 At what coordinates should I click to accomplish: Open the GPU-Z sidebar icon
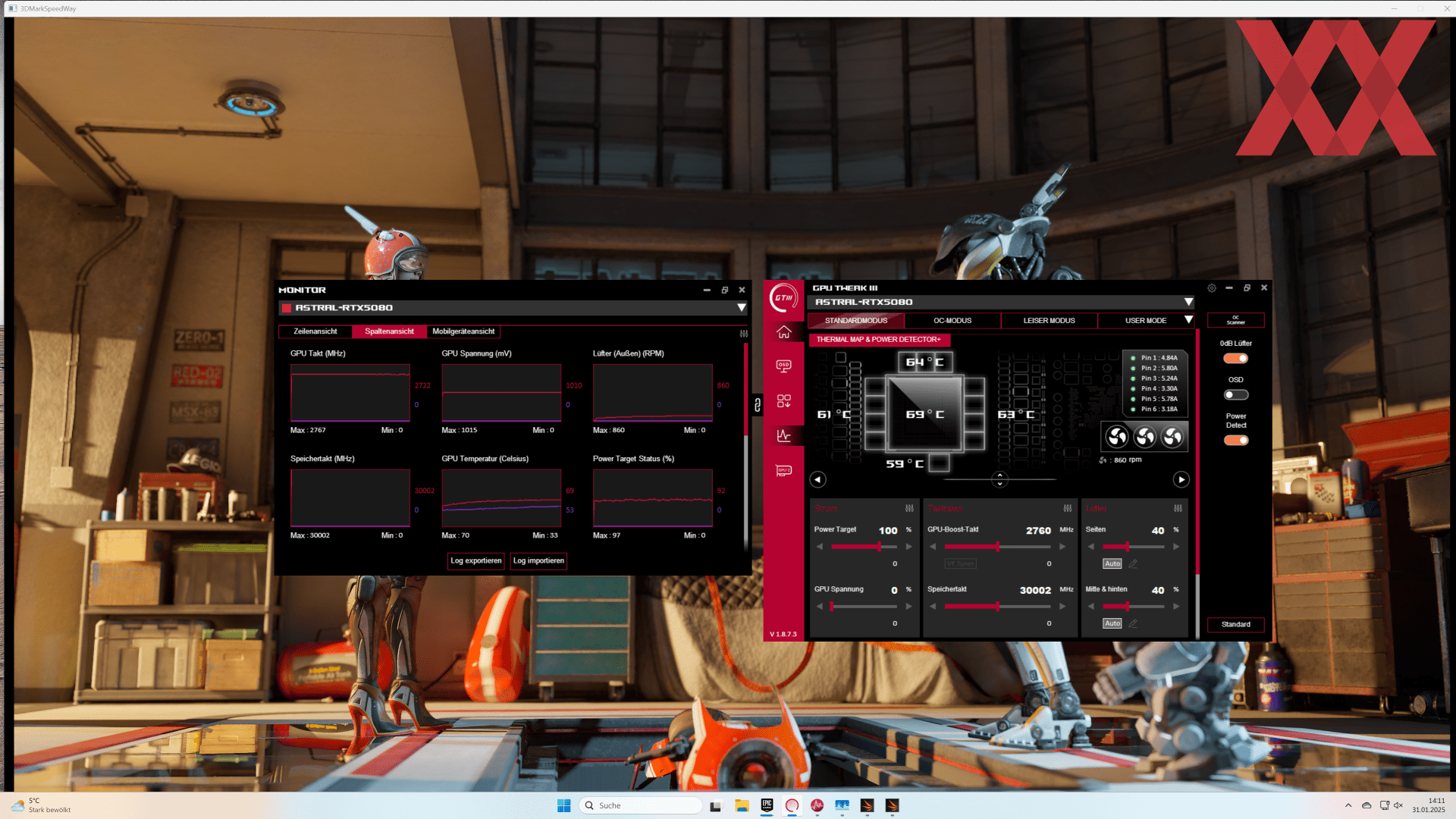click(783, 470)
